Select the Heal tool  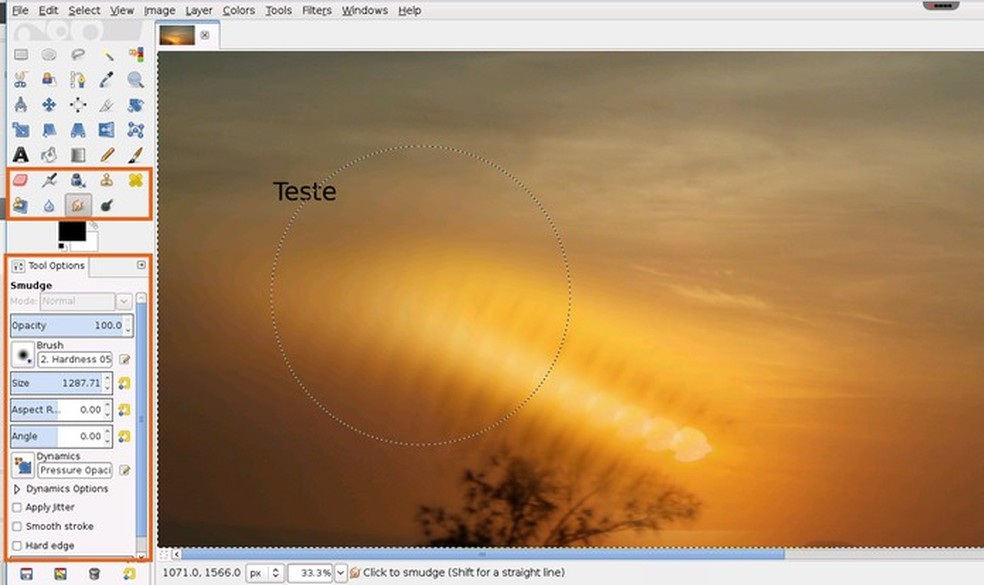tap(136, 181)
